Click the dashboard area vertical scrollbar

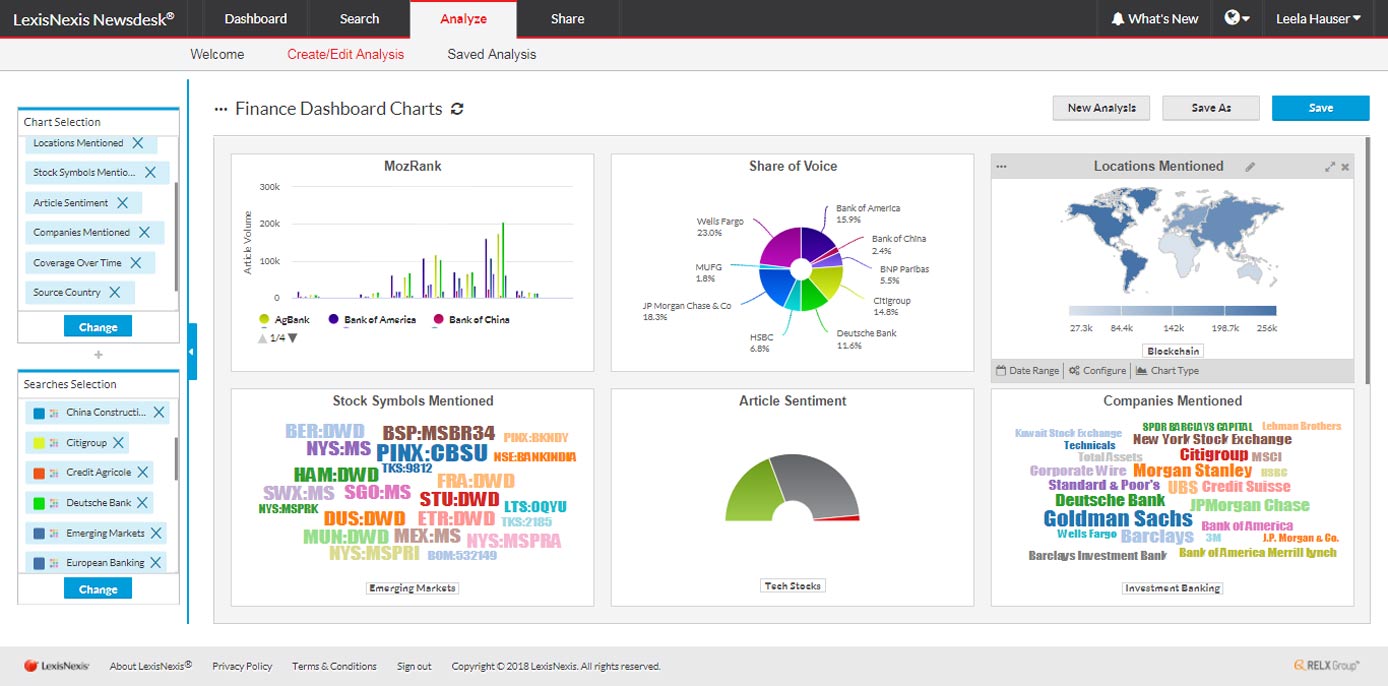[1366, 259]
